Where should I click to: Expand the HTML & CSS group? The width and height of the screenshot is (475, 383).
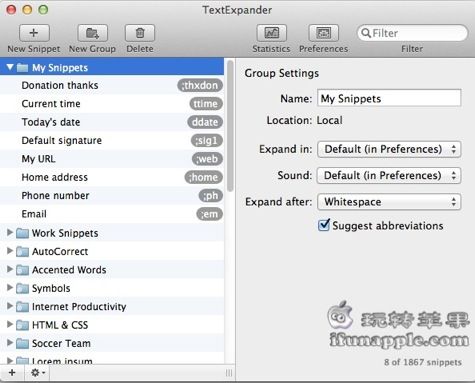(x=10, y=324)
